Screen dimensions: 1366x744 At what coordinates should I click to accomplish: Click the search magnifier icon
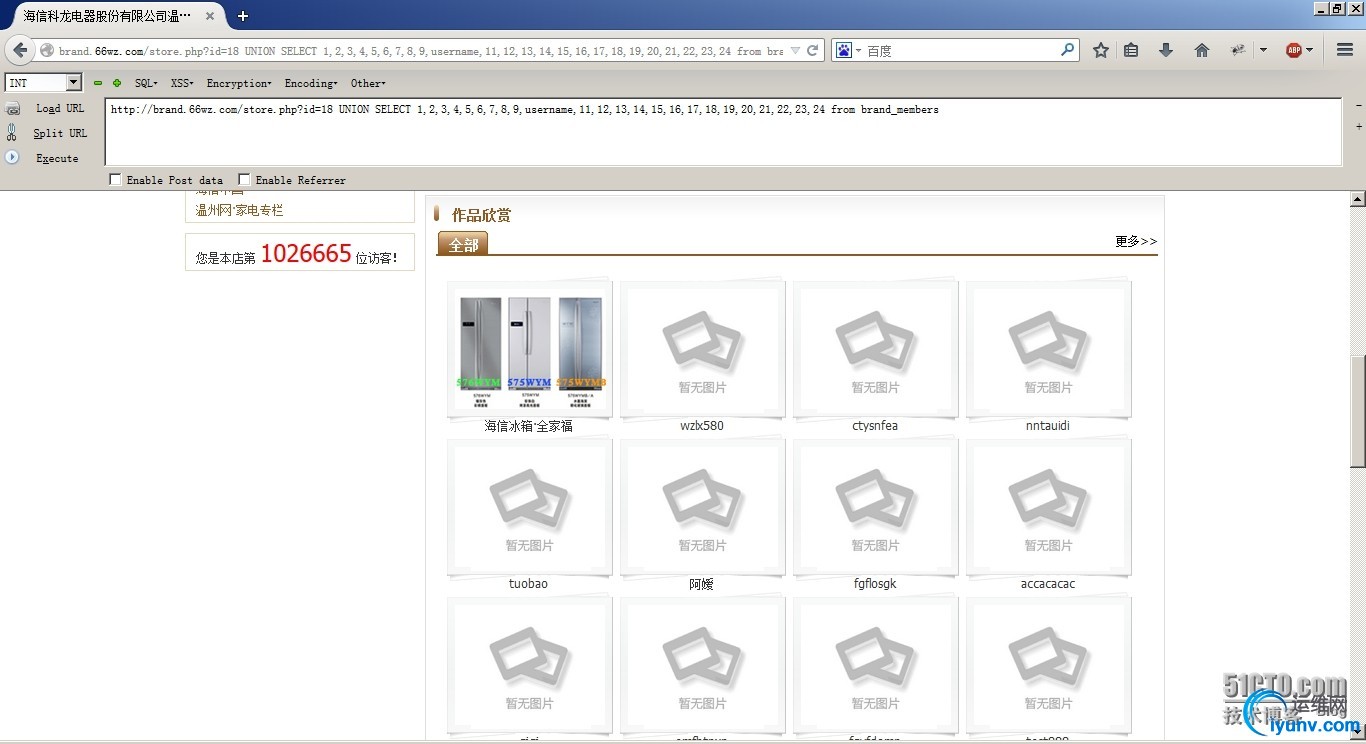(1068, 50)
